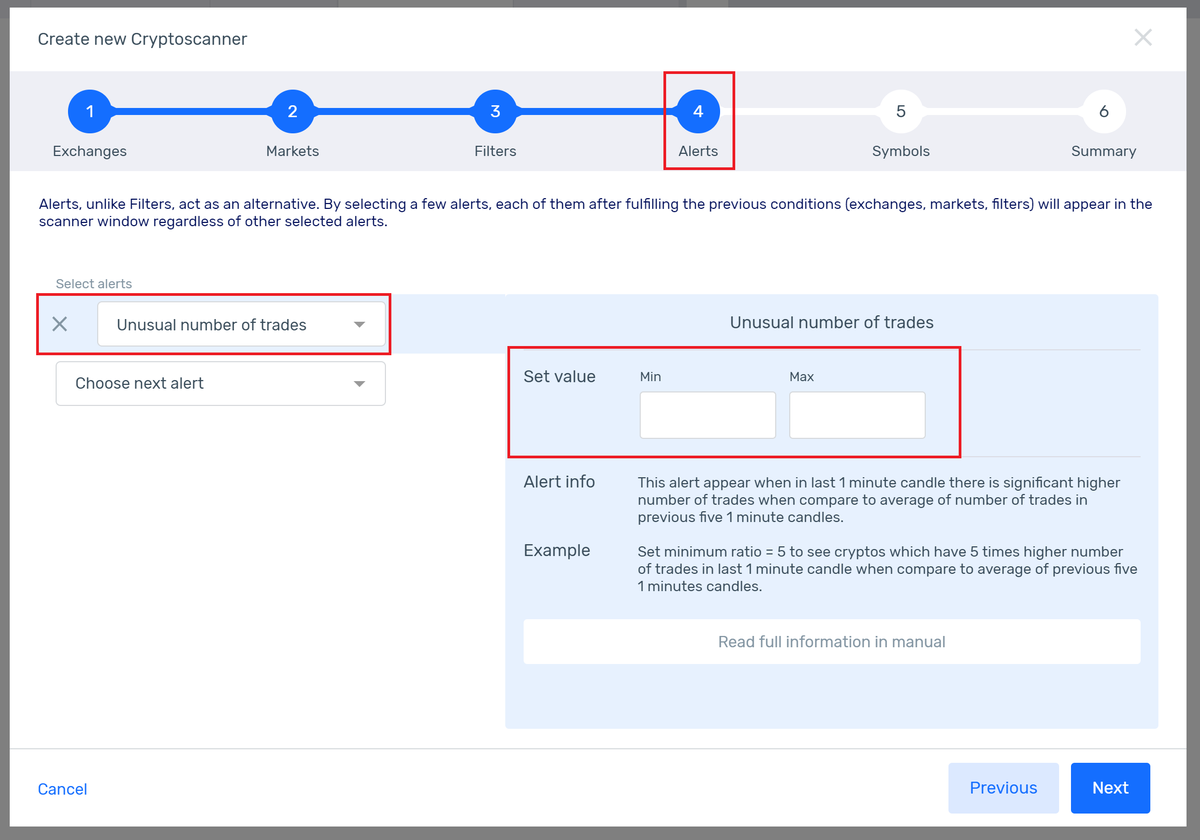Click the Previous button
Image resolution: width=1200 pixels, height=840 pixels.
[1003, 788]
